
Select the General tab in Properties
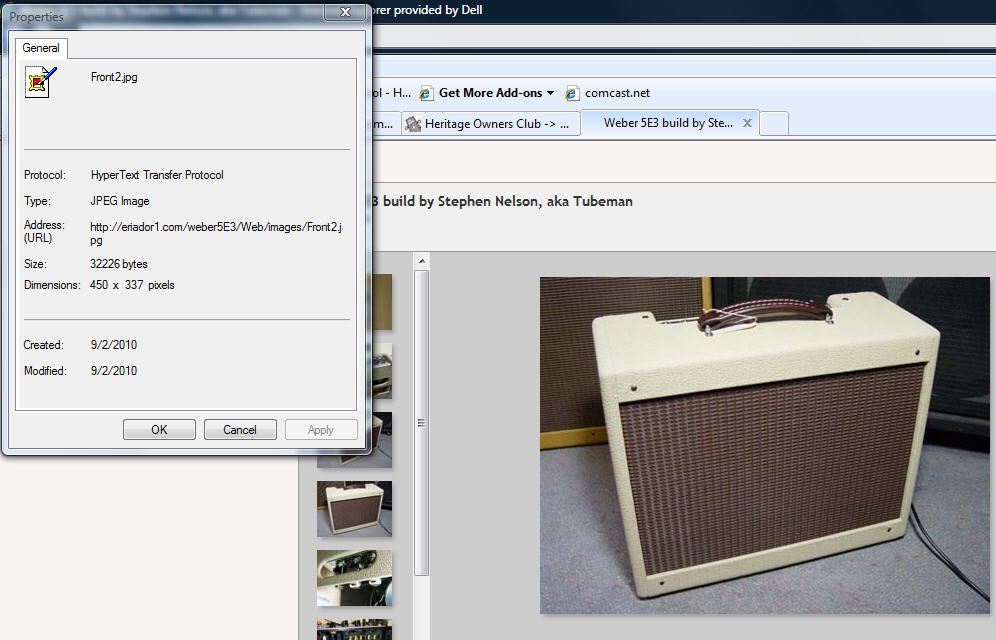(x=41, y=48)
